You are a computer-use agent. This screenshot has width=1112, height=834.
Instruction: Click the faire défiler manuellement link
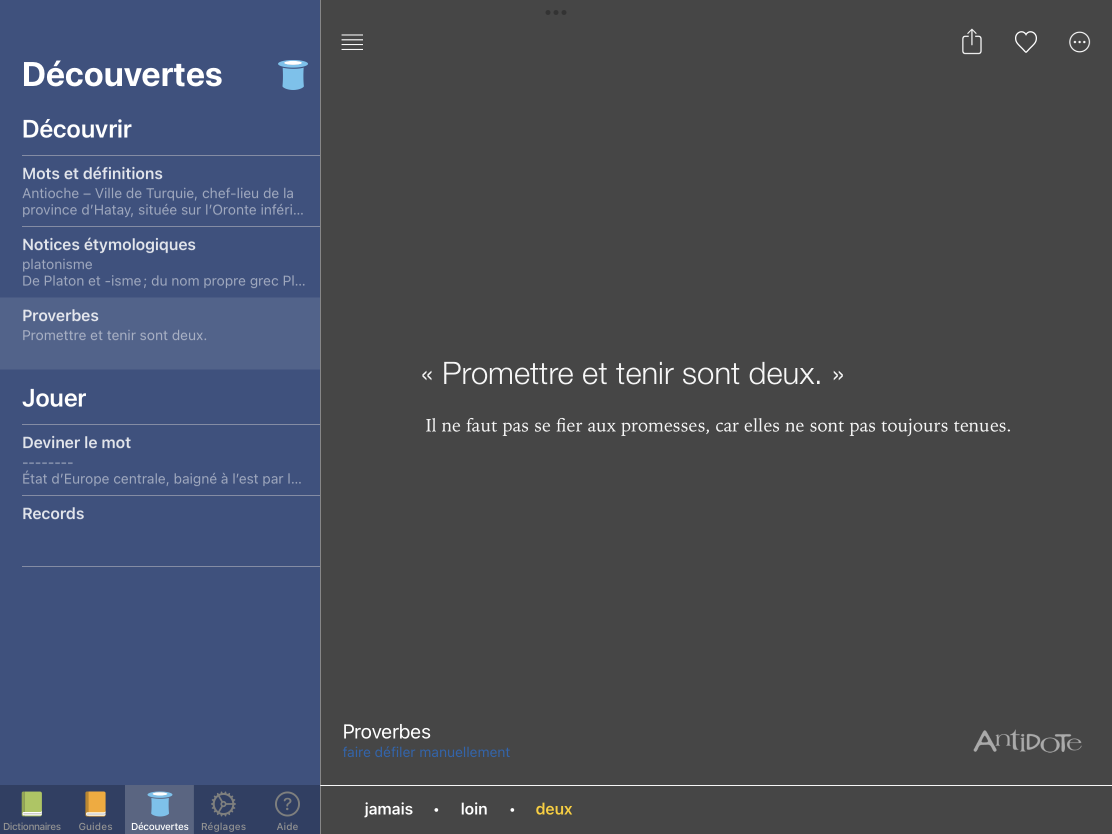click(426, 752)
